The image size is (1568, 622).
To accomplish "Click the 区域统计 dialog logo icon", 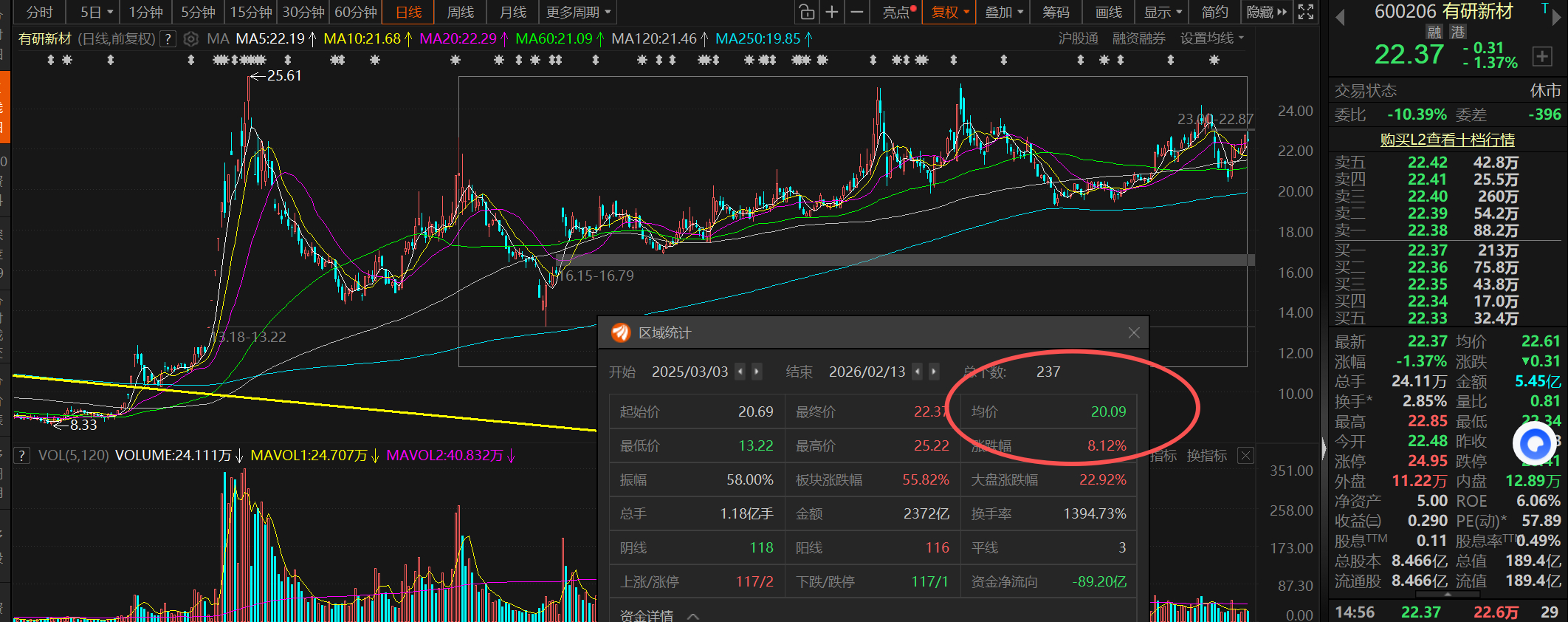I will [621, 333].
